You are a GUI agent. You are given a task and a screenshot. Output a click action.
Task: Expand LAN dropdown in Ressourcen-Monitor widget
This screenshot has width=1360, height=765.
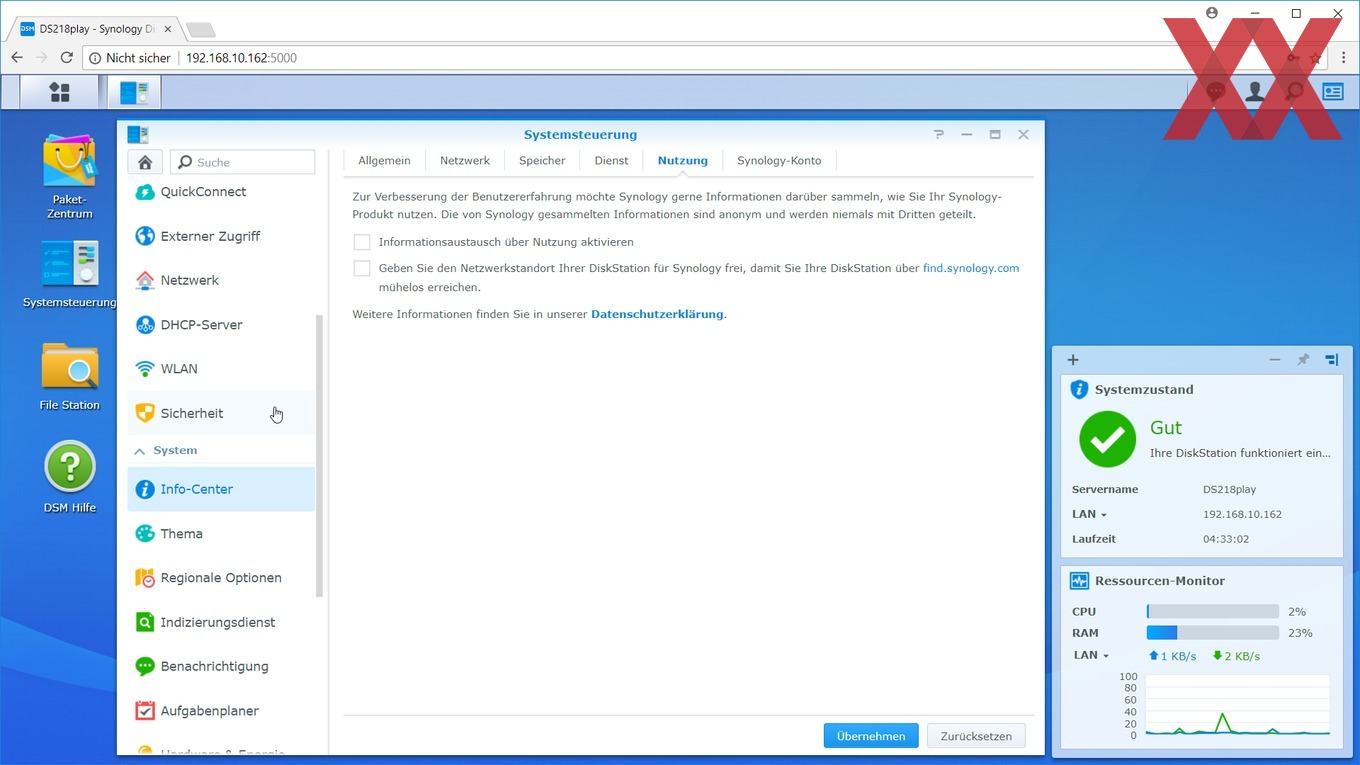point(1092,656)
